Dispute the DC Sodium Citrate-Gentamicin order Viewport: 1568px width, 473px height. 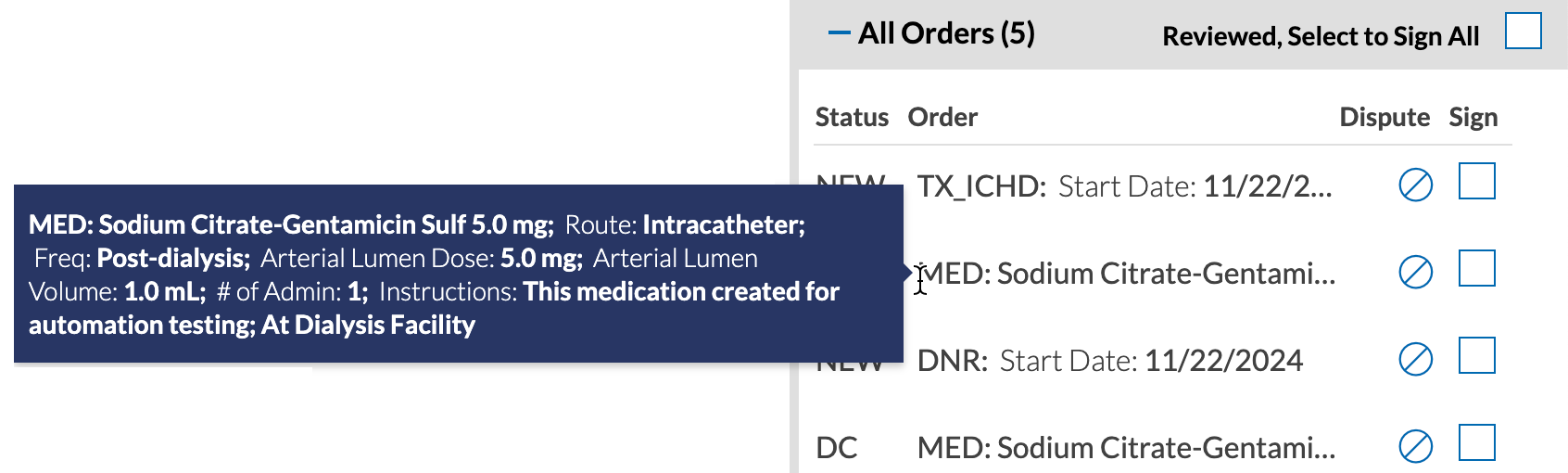(x=1415, y=446)
